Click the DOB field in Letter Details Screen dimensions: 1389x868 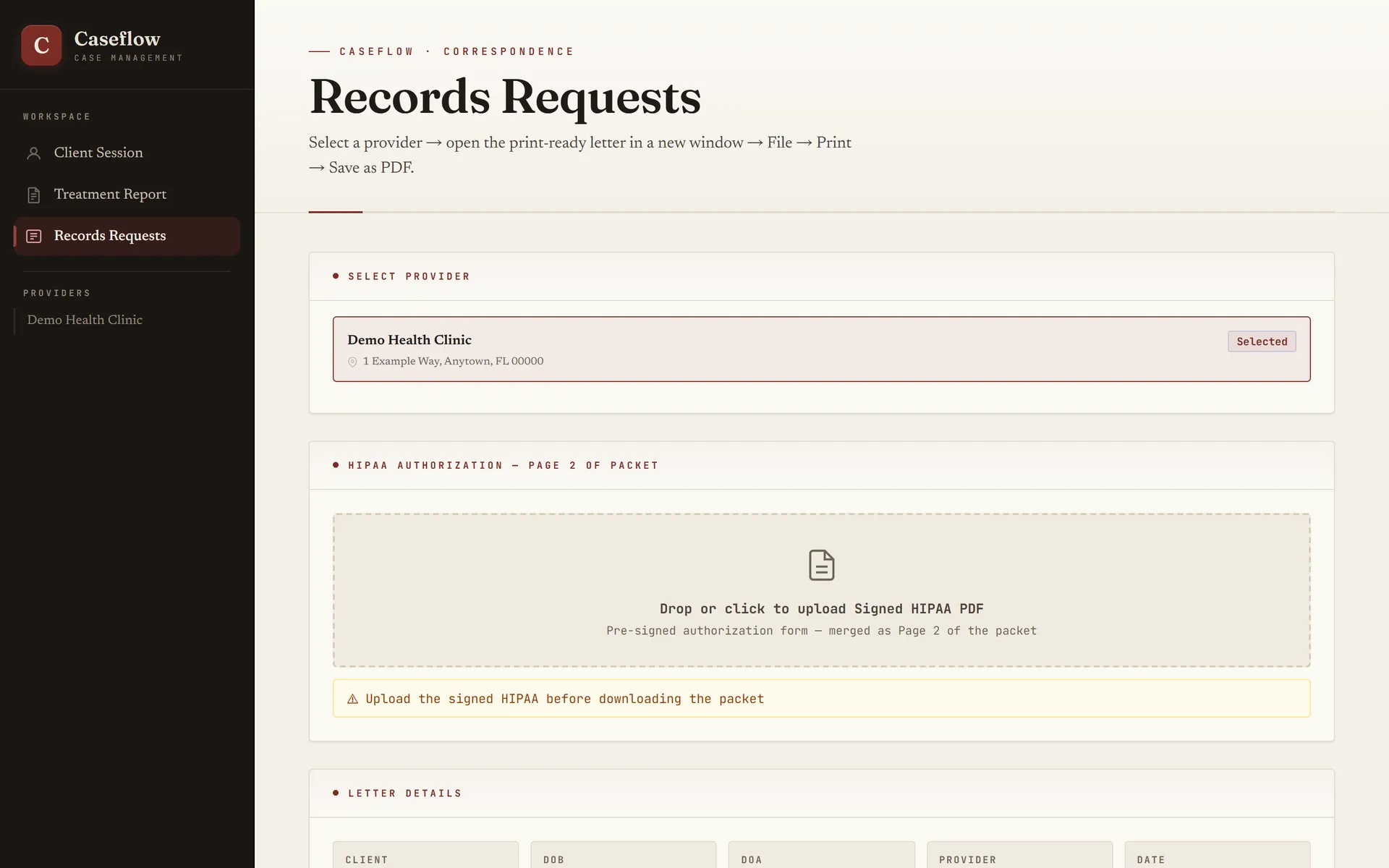pos(623,855)
